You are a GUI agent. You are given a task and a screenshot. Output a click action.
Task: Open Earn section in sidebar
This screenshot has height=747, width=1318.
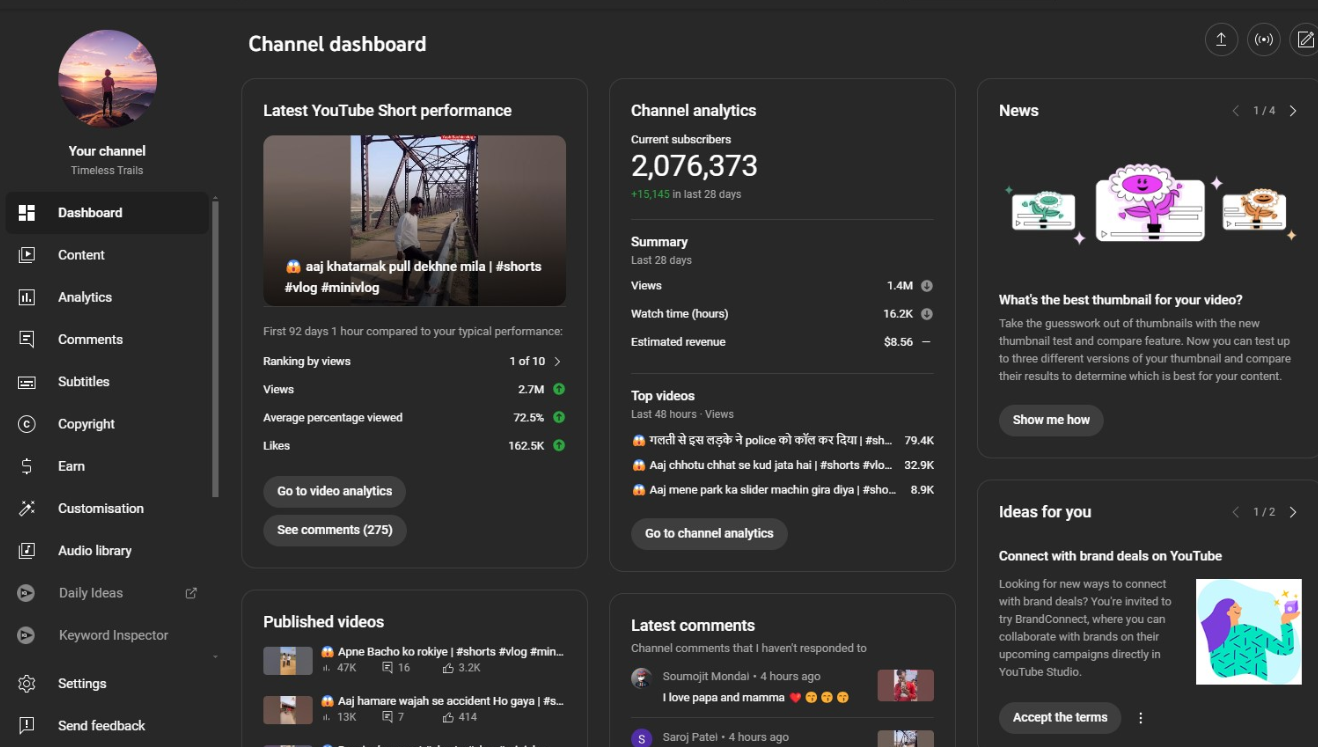[x=107, y=466]
